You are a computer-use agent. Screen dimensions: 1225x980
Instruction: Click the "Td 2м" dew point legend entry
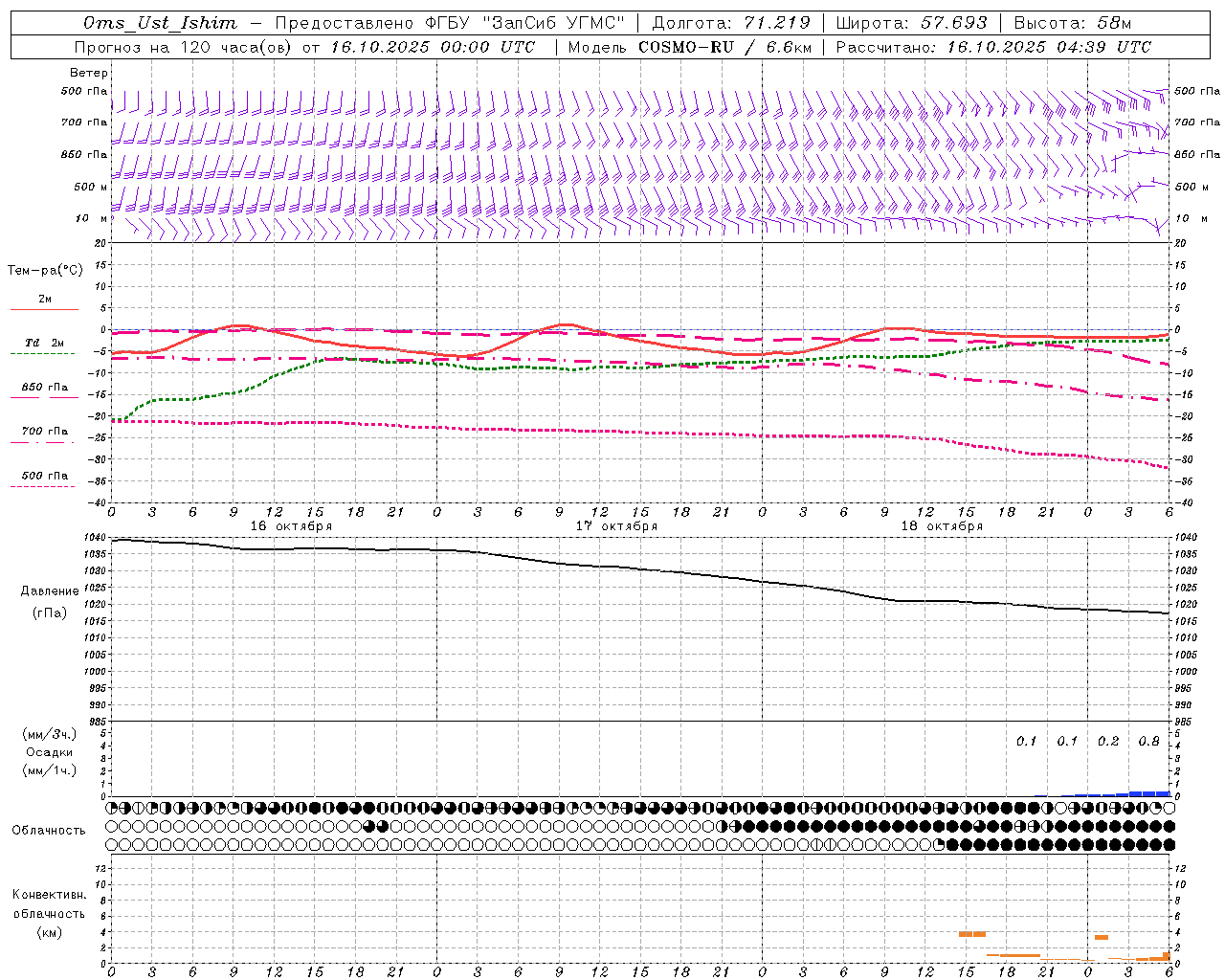[45, 343]
